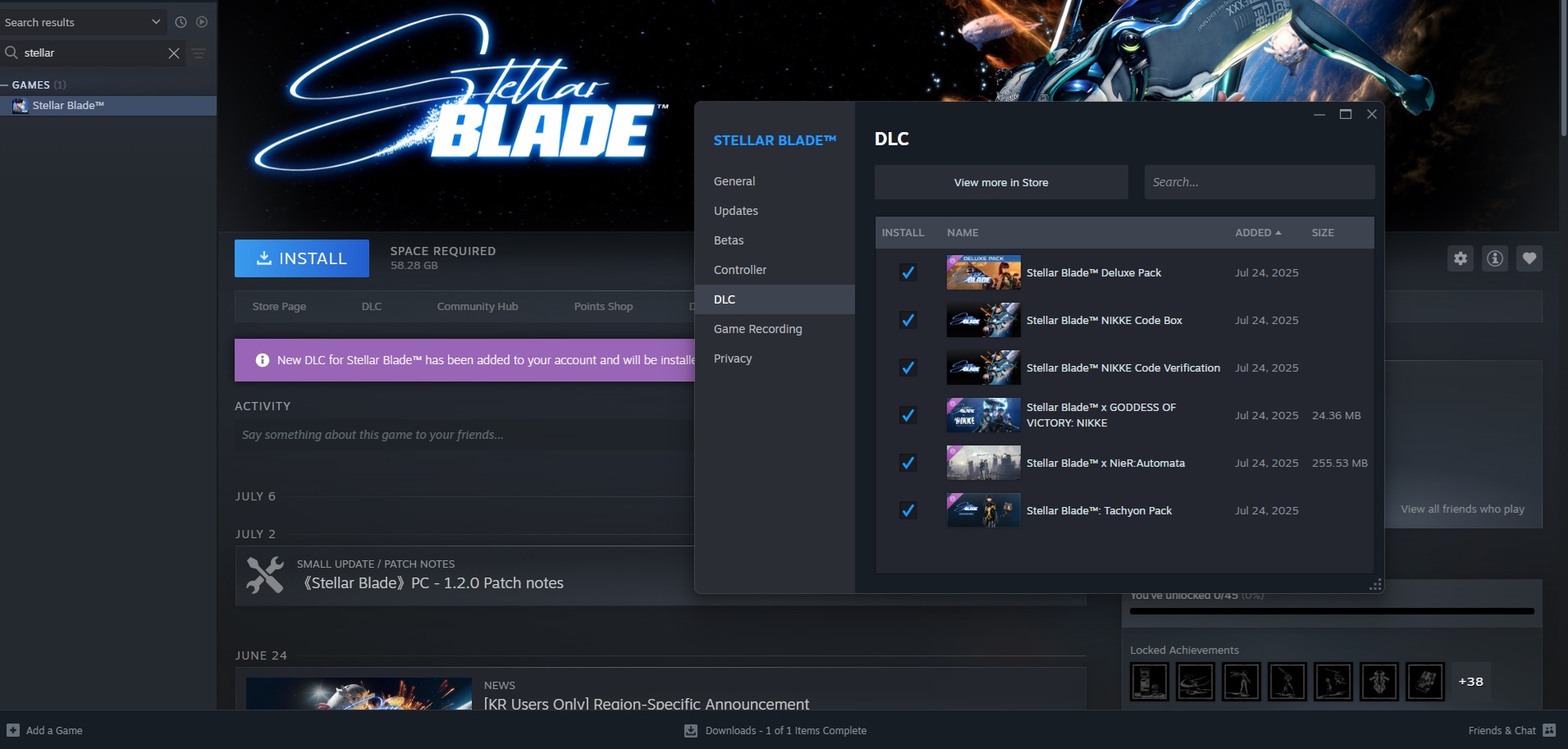This screenshot has height=749, width=1568.
Task: Uncheck Tachyon Pack install checkbox
Action: (908, 510)
